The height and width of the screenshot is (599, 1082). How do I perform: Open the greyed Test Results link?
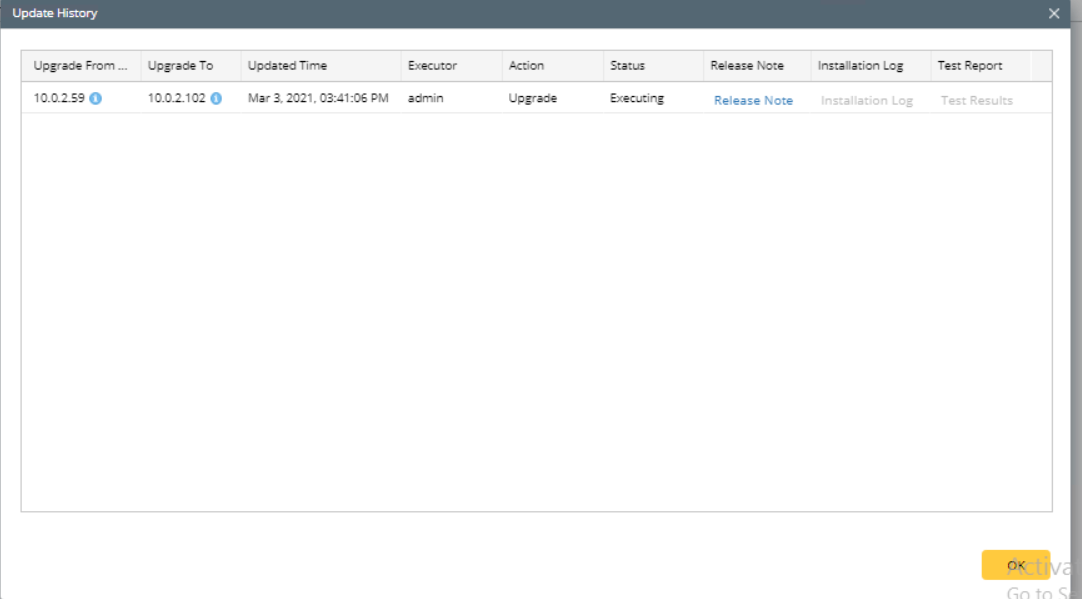(976, 100)
